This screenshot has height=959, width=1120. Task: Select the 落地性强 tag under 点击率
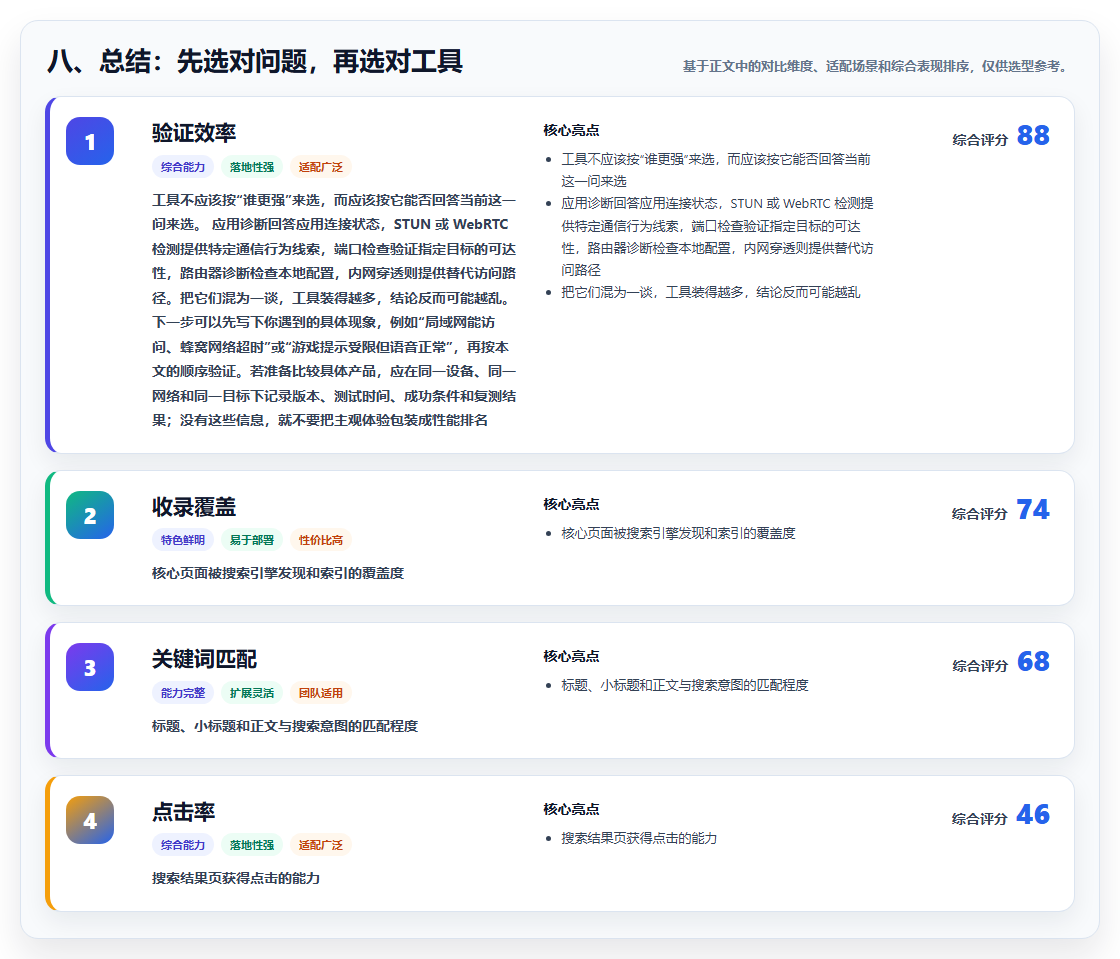(251, 845)
